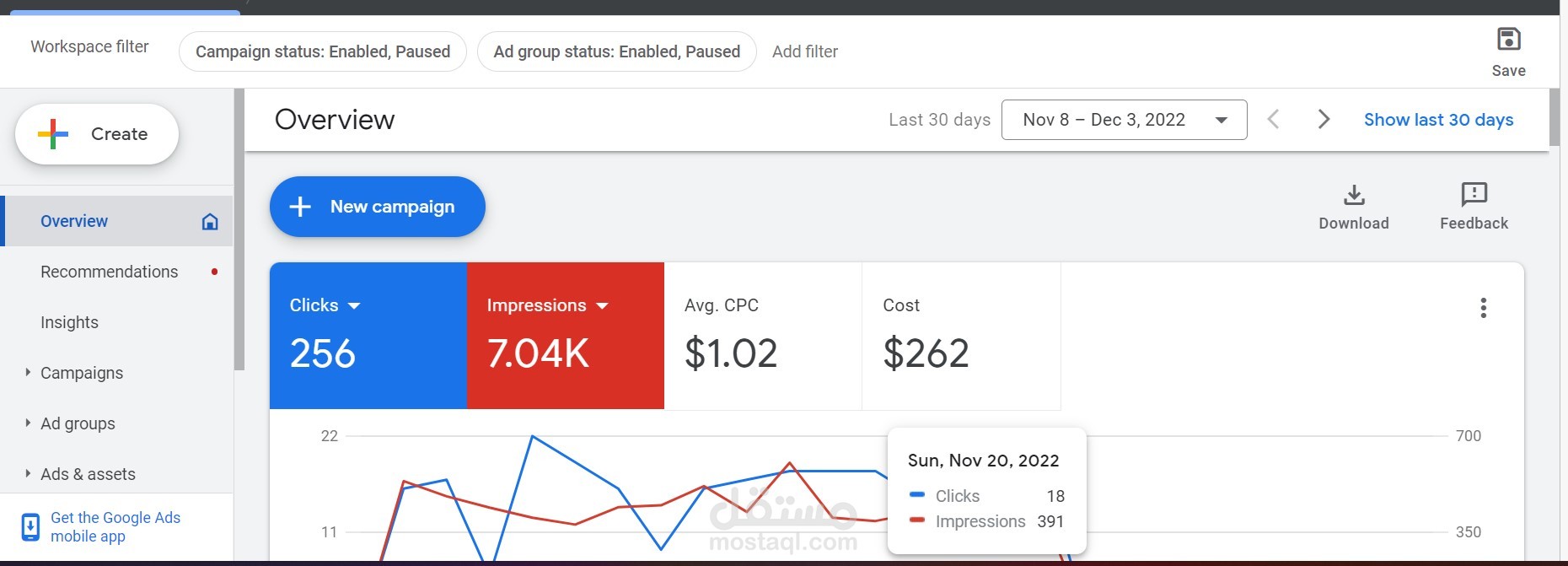Screen dimensions: 1568x566
Task: Click the 256 clicks value
Action: click(x=323, y=353)
